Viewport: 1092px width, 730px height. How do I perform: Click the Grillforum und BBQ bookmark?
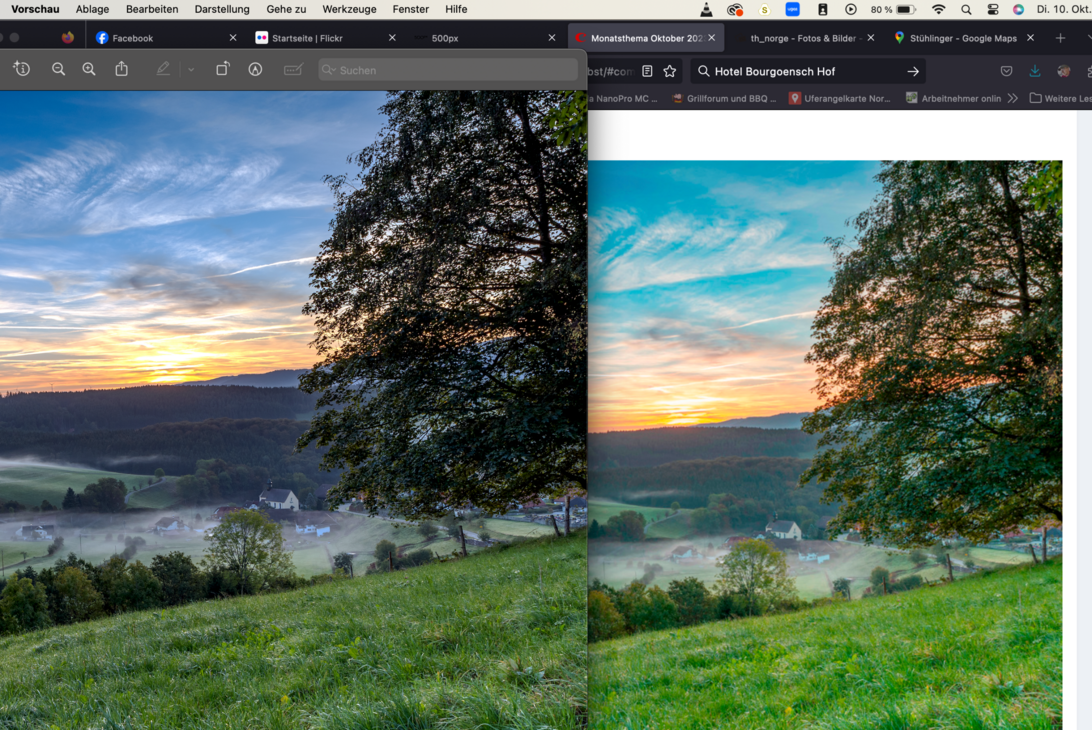pos(724,98)
